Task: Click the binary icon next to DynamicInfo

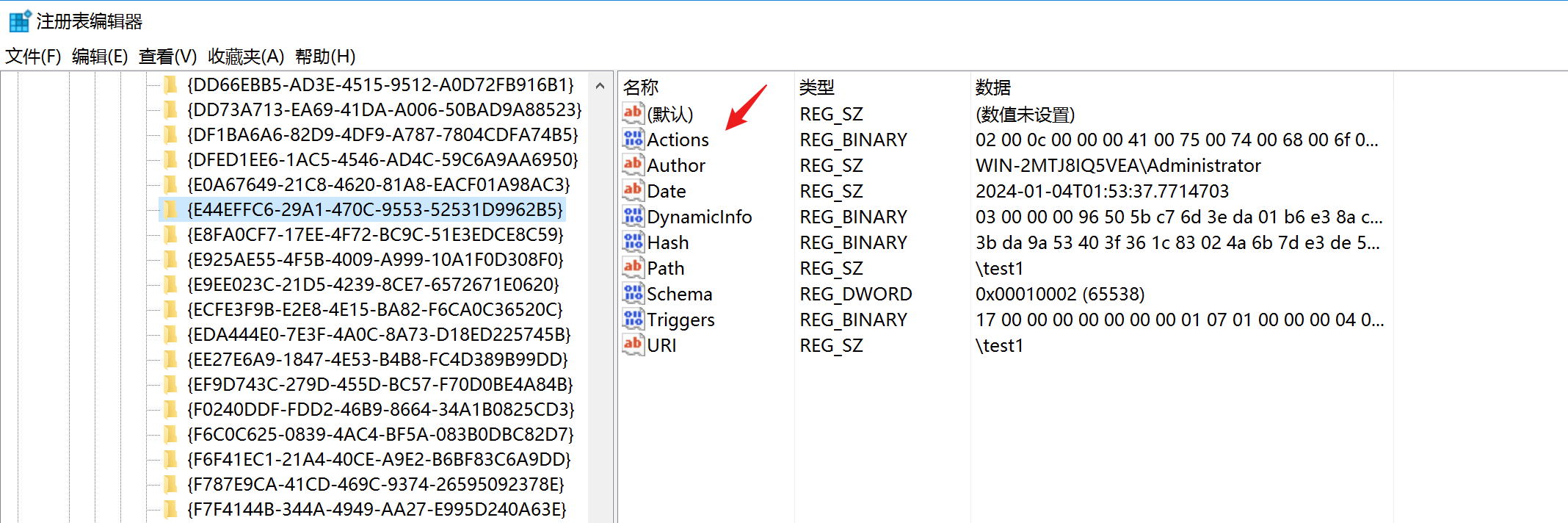Action: (633, 216)
